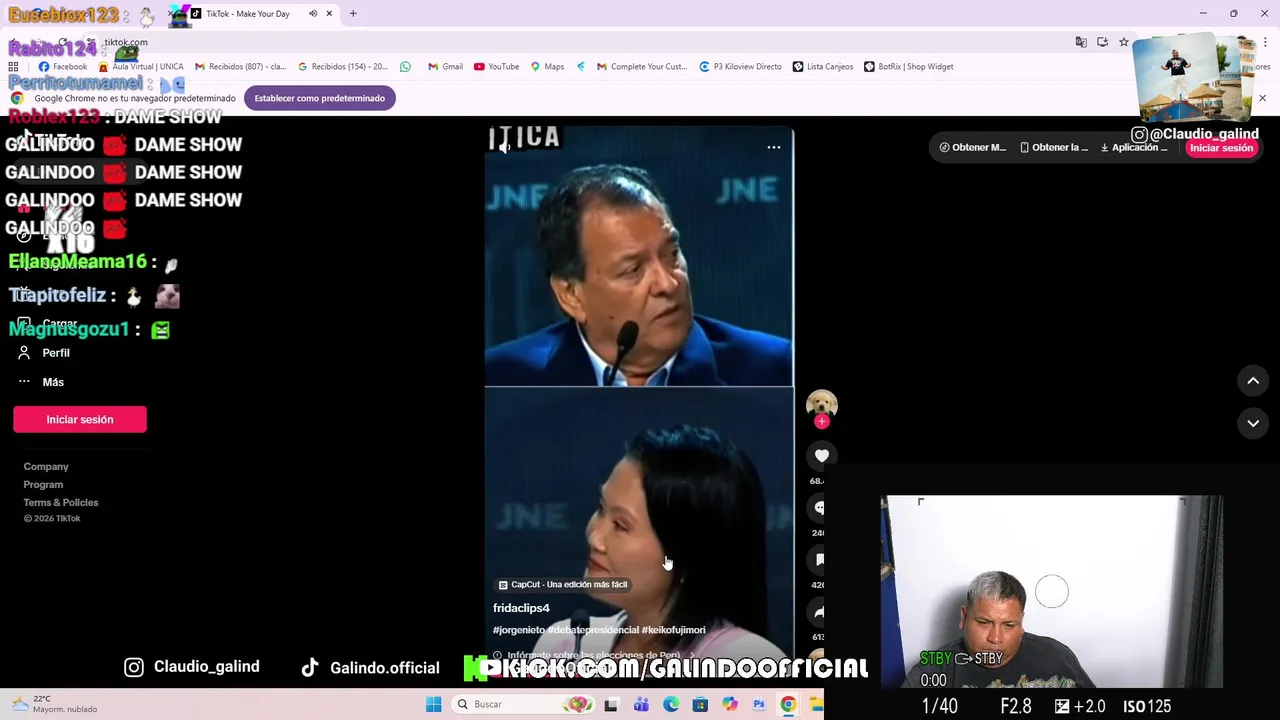
Task: Click the install app icon in address bar
Action: (1102, 42)
